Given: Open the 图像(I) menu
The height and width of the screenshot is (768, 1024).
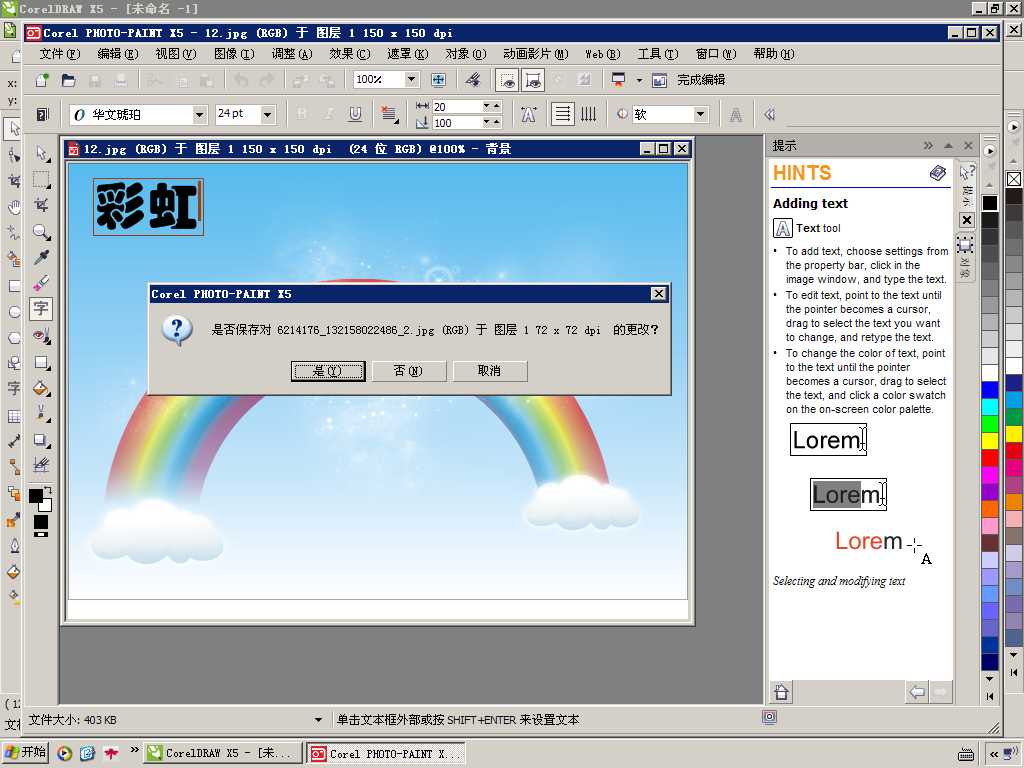Looking at the screenshot, I should click(234, 54).
